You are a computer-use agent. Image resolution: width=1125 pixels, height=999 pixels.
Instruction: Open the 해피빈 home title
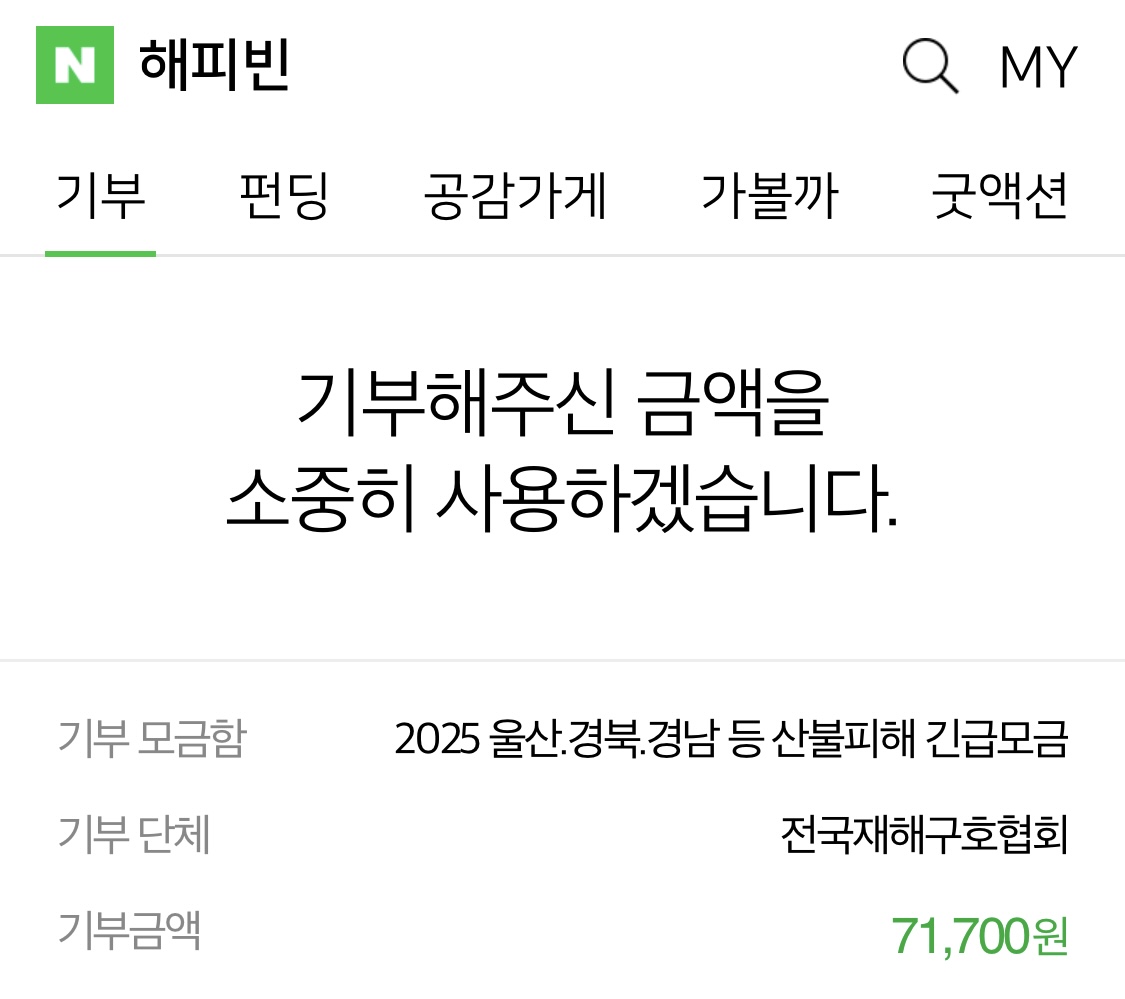coord(214,65)
